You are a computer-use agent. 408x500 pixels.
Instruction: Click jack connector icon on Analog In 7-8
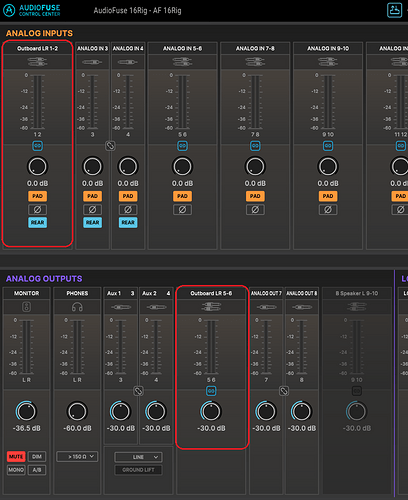(x=255, y=62)
